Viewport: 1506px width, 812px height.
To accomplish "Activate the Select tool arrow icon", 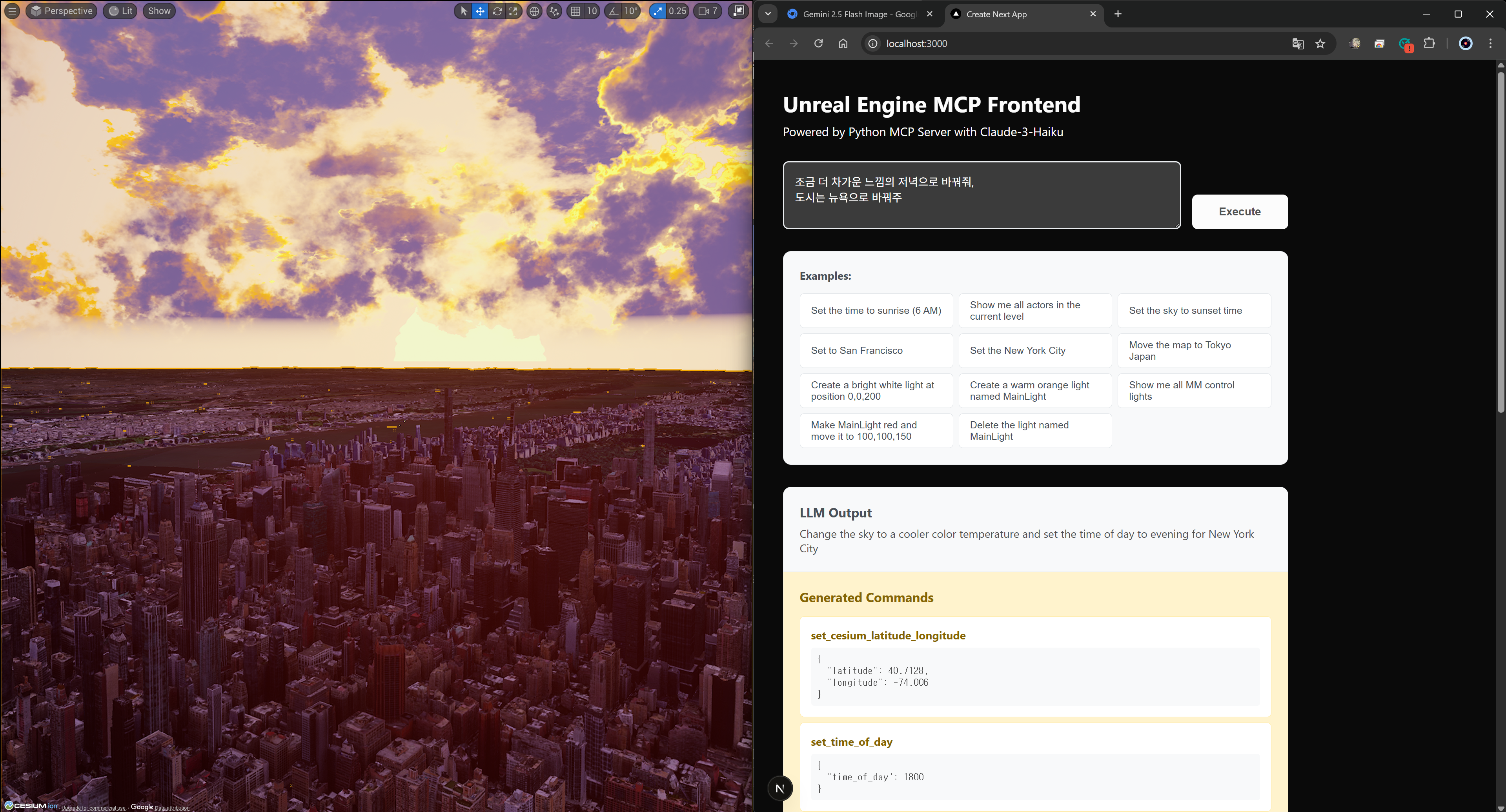I will coord(463,11).
